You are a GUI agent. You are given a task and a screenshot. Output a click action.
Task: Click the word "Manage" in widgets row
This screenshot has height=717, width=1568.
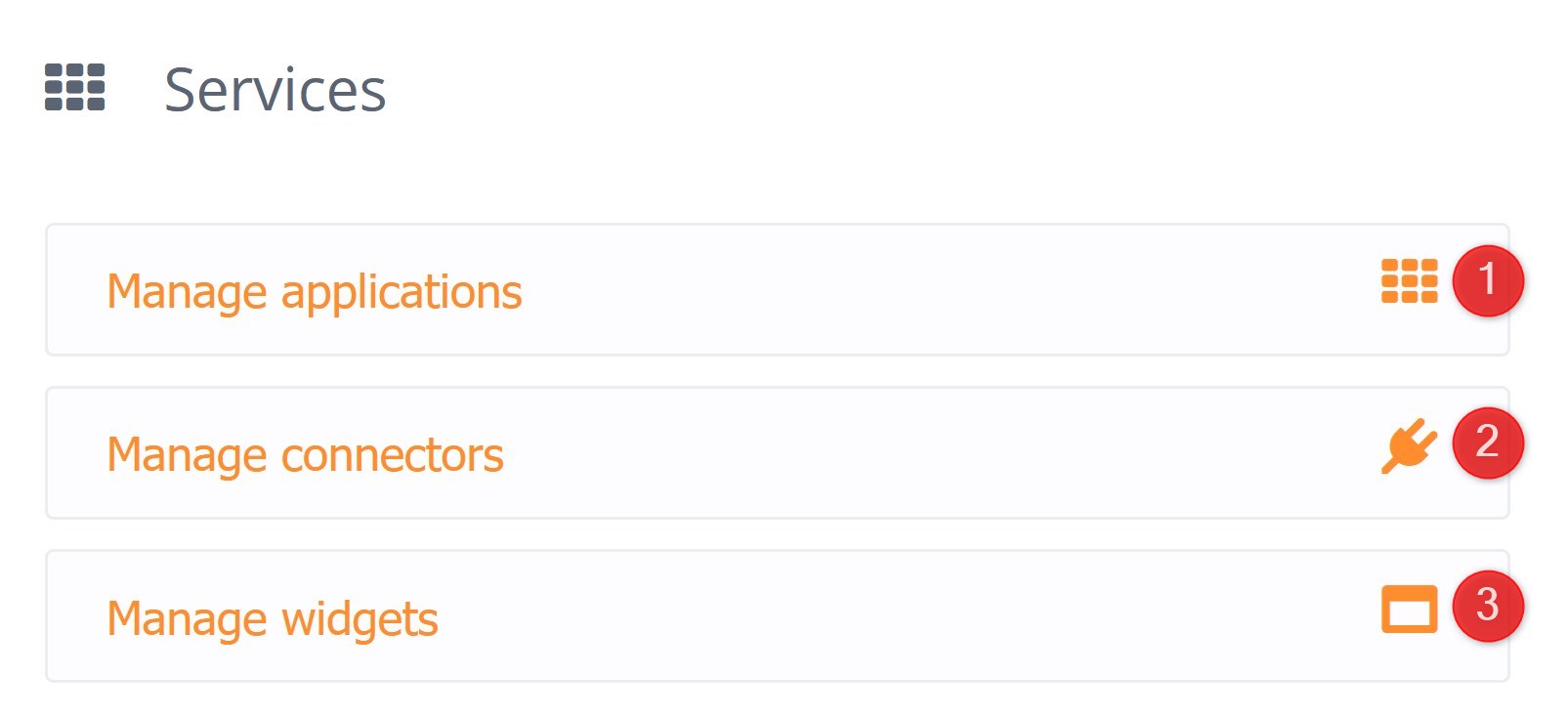pos(187,620)
